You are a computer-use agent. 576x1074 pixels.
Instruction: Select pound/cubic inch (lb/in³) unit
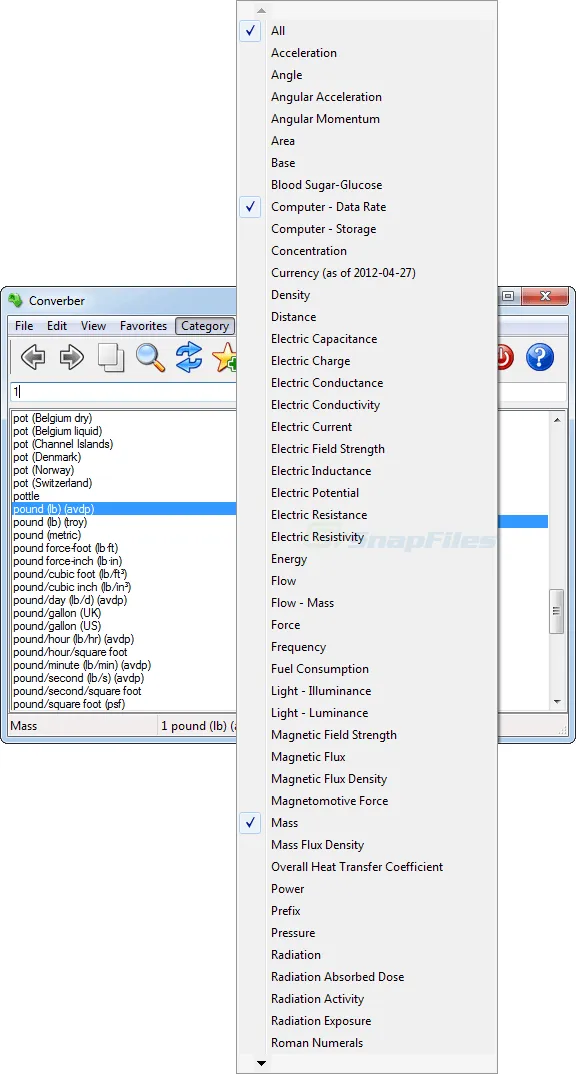coord(72,587)
